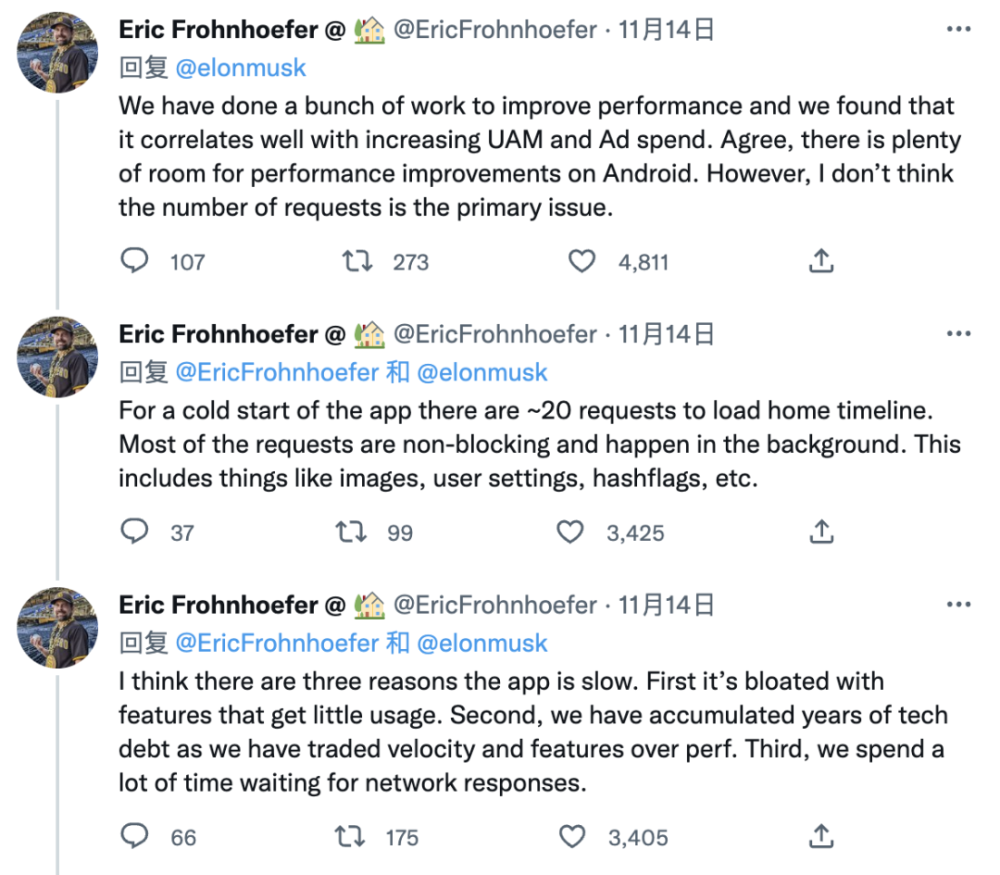This screenshot has height=875, width=1000.
Task: Retweet the post with 99 retweets
Action: pos(351,531)
